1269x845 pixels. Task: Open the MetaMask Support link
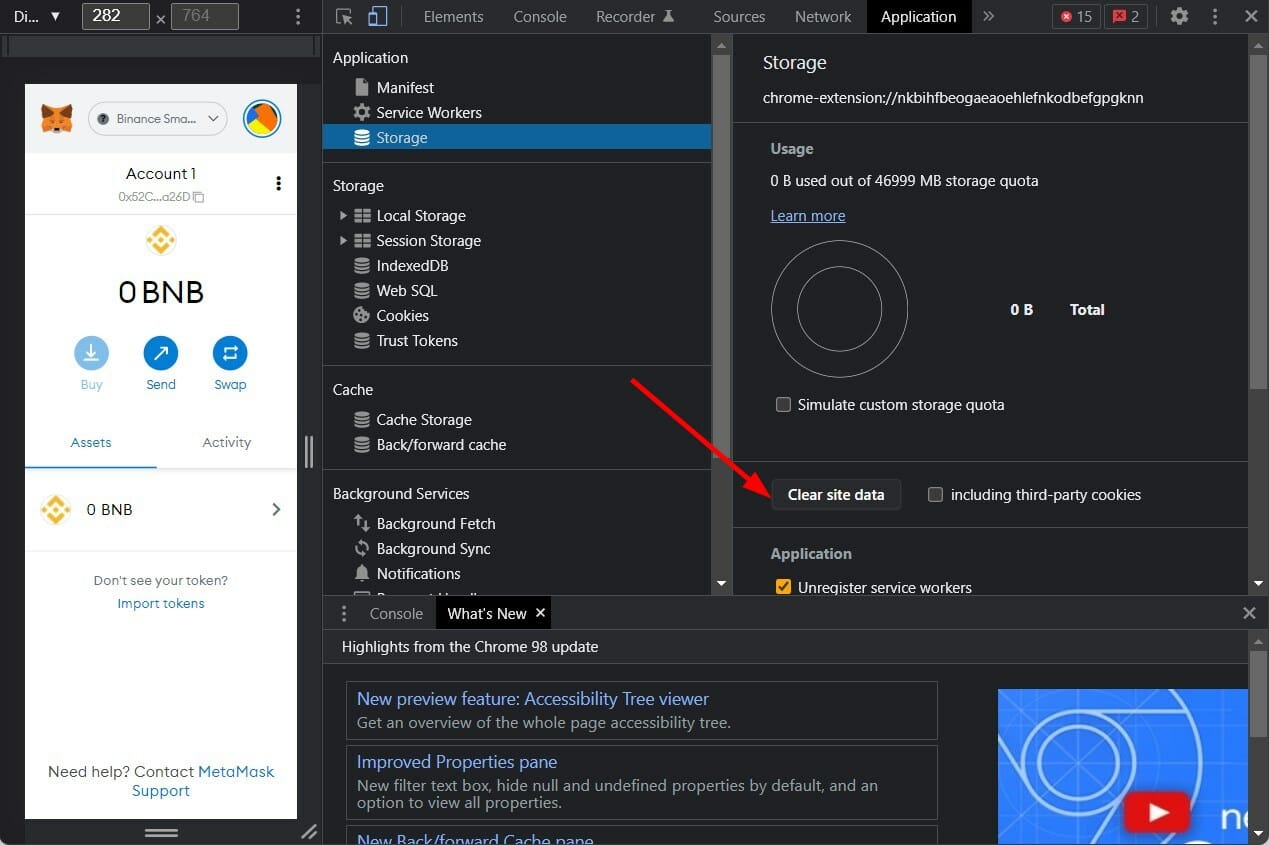coord(202,781)
